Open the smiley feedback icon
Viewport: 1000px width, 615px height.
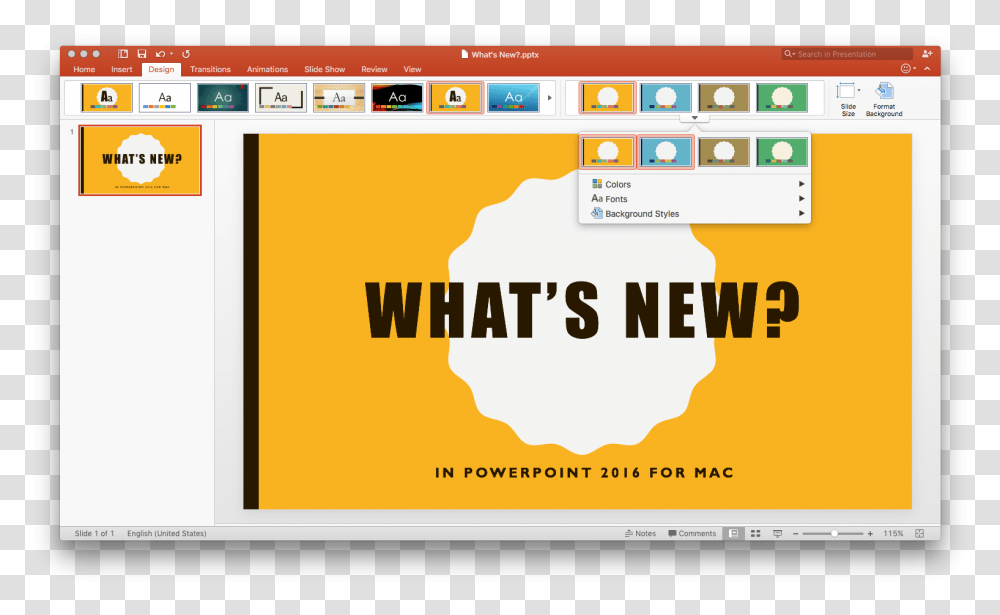pyautogui.click(x=906, y=68)
